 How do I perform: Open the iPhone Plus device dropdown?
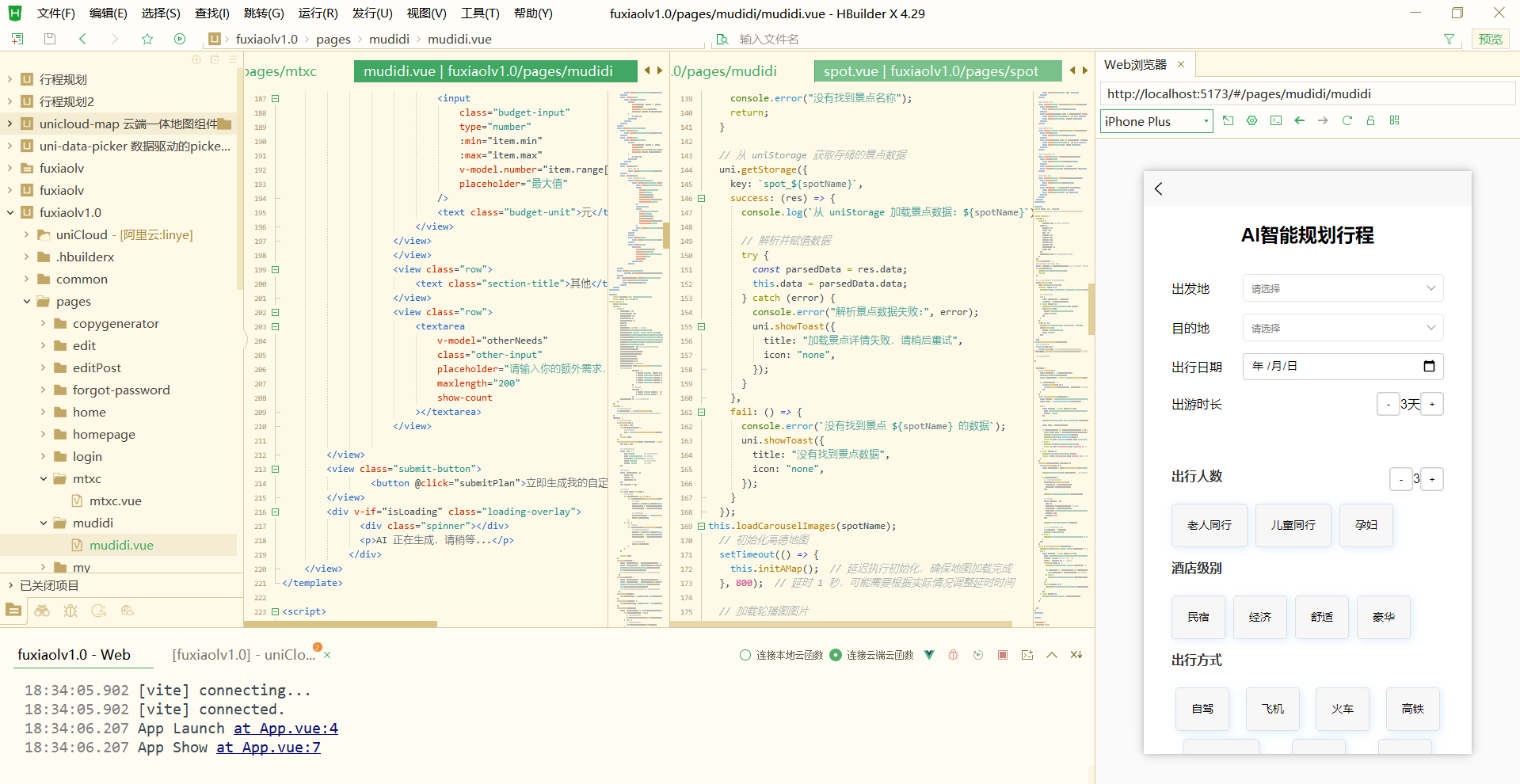click(1156, 121)
